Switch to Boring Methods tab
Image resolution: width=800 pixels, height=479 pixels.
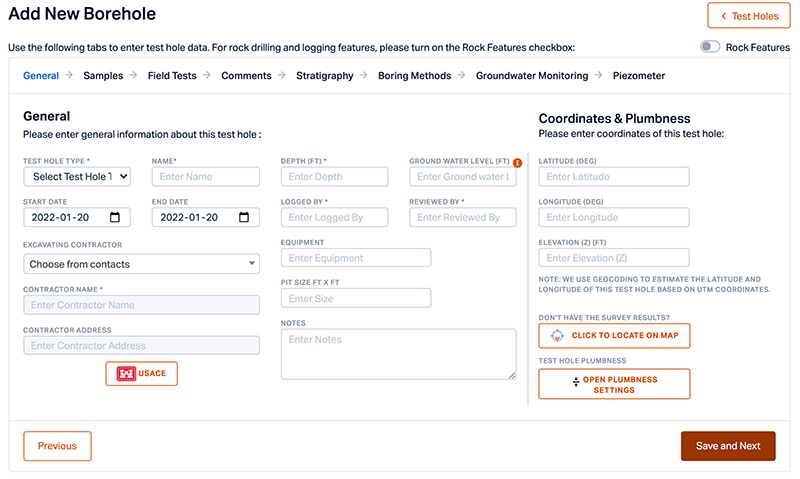[x=414, y=75]
